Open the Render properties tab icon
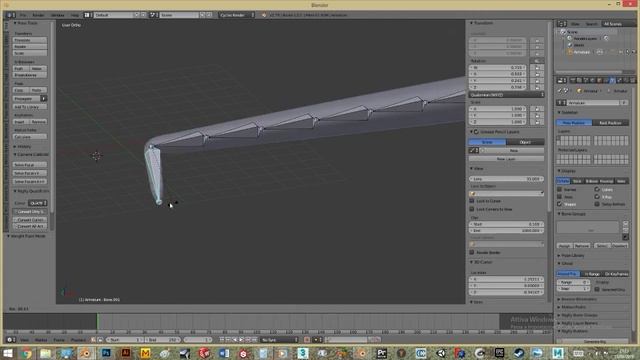The width and height of the screenshot is (640, 360). click(x=572, y=80)
